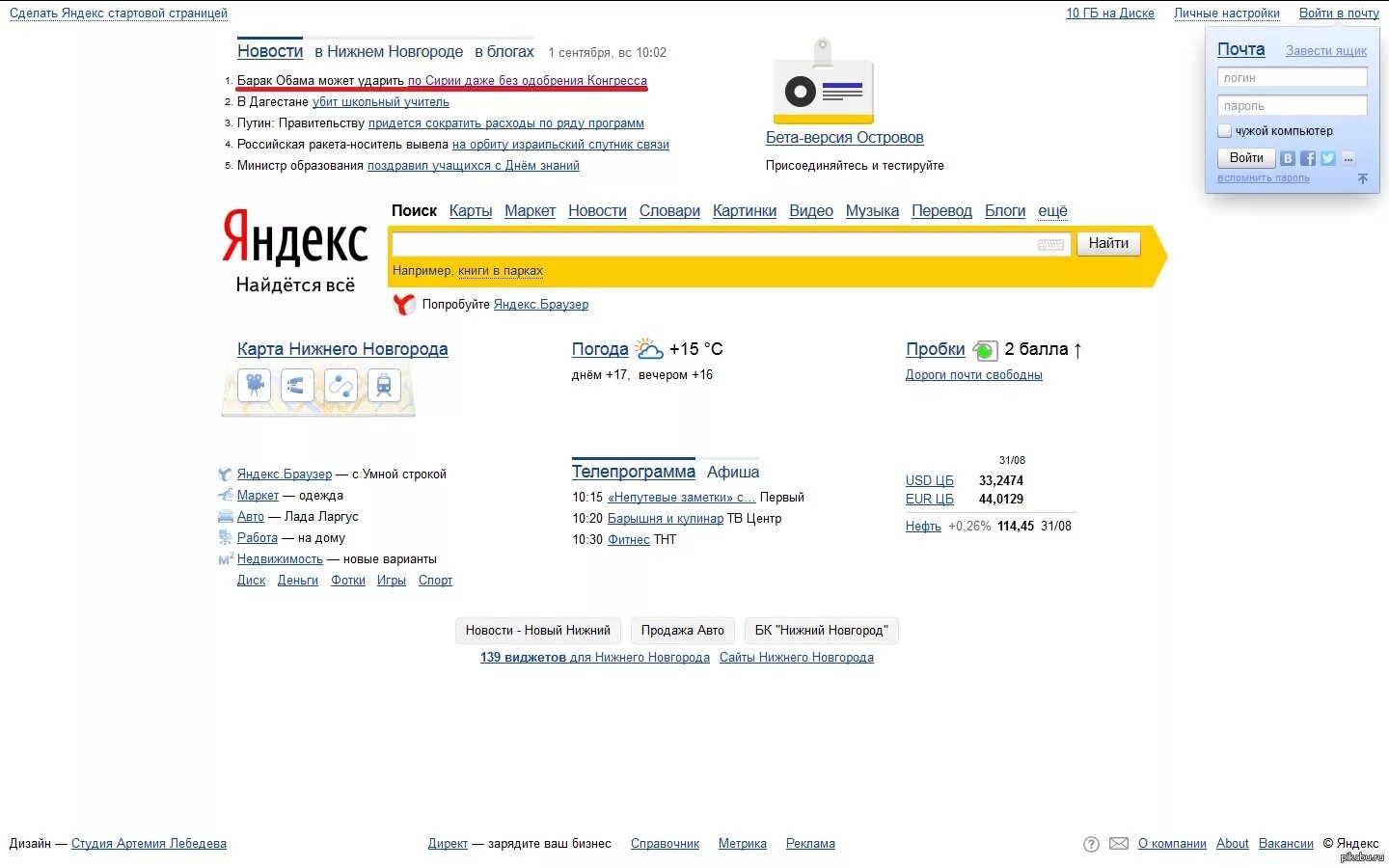Viewport: 1389px width, 868px height.
Task: Click the 'Войти в почту' link
Action: [1339, 14]
